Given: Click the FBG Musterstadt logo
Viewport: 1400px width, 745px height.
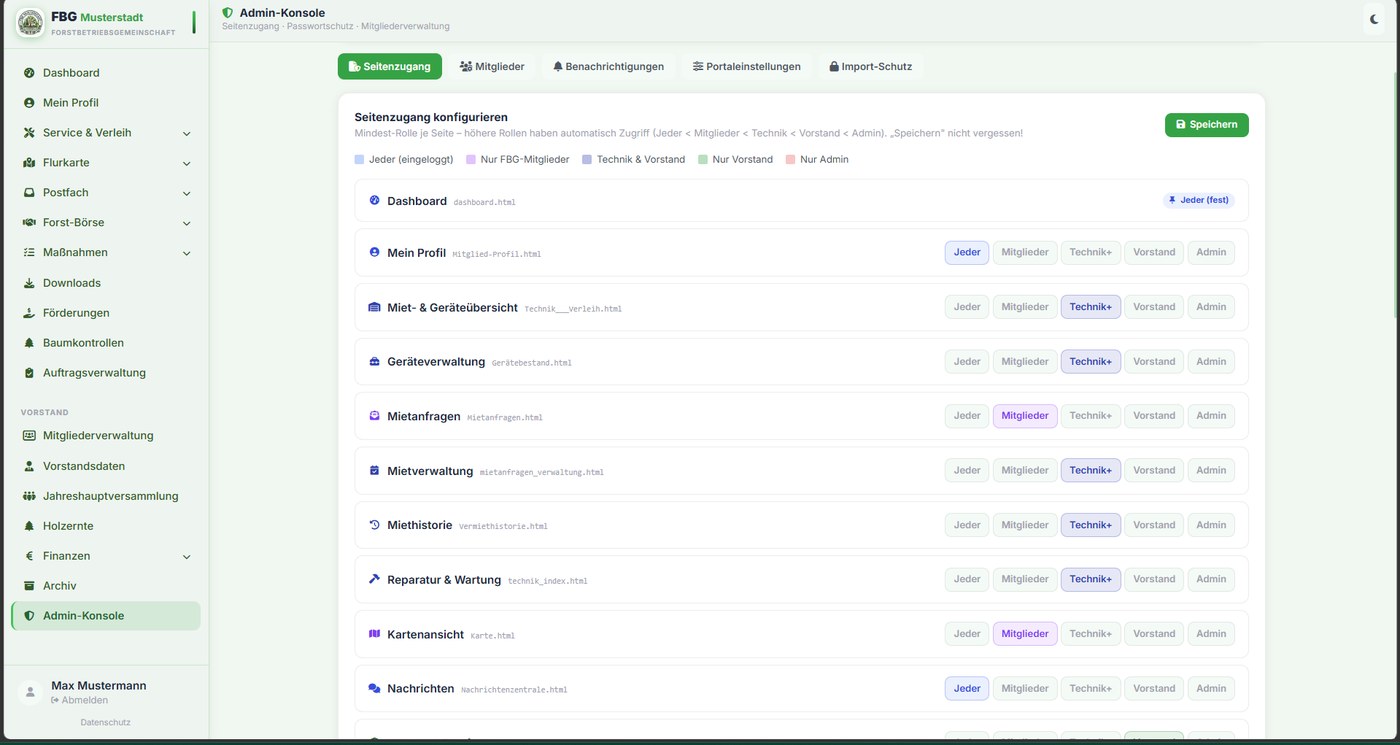Looking at the screenshot, I should 30,22.
